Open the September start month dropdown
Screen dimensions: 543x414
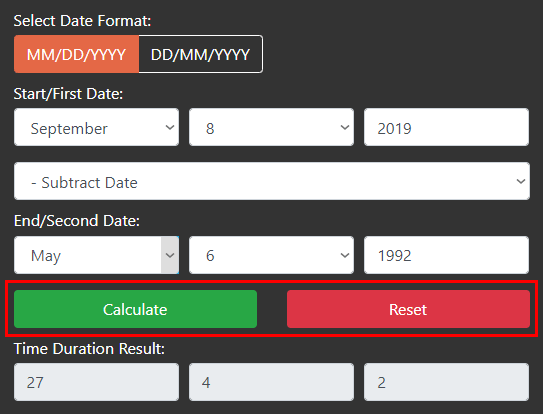point(96,127)
